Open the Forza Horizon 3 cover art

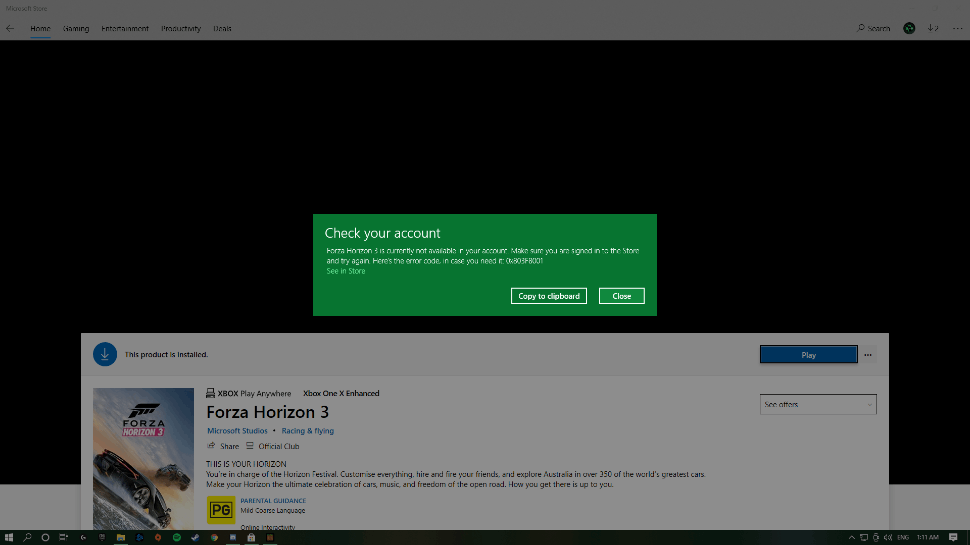click(144, 458)
